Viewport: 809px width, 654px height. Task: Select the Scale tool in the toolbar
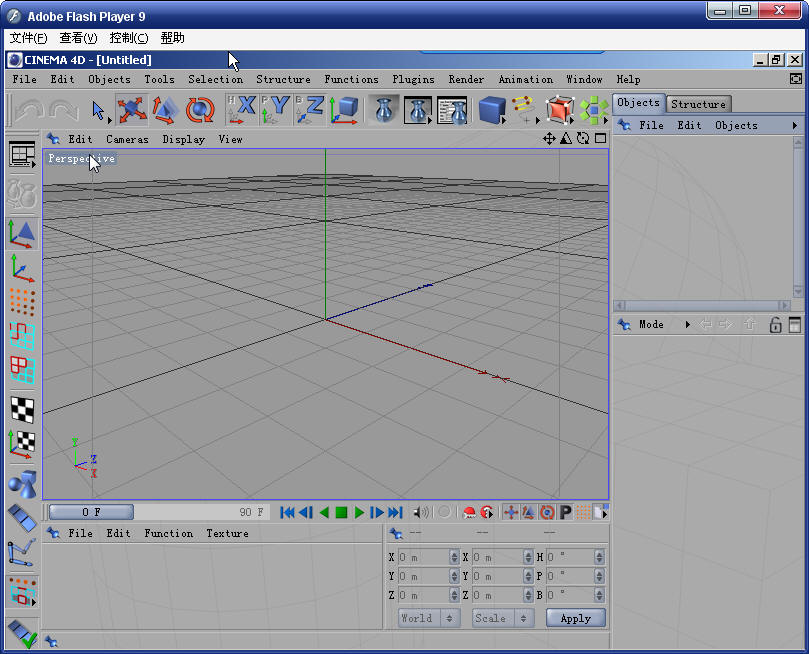[165, 109]
